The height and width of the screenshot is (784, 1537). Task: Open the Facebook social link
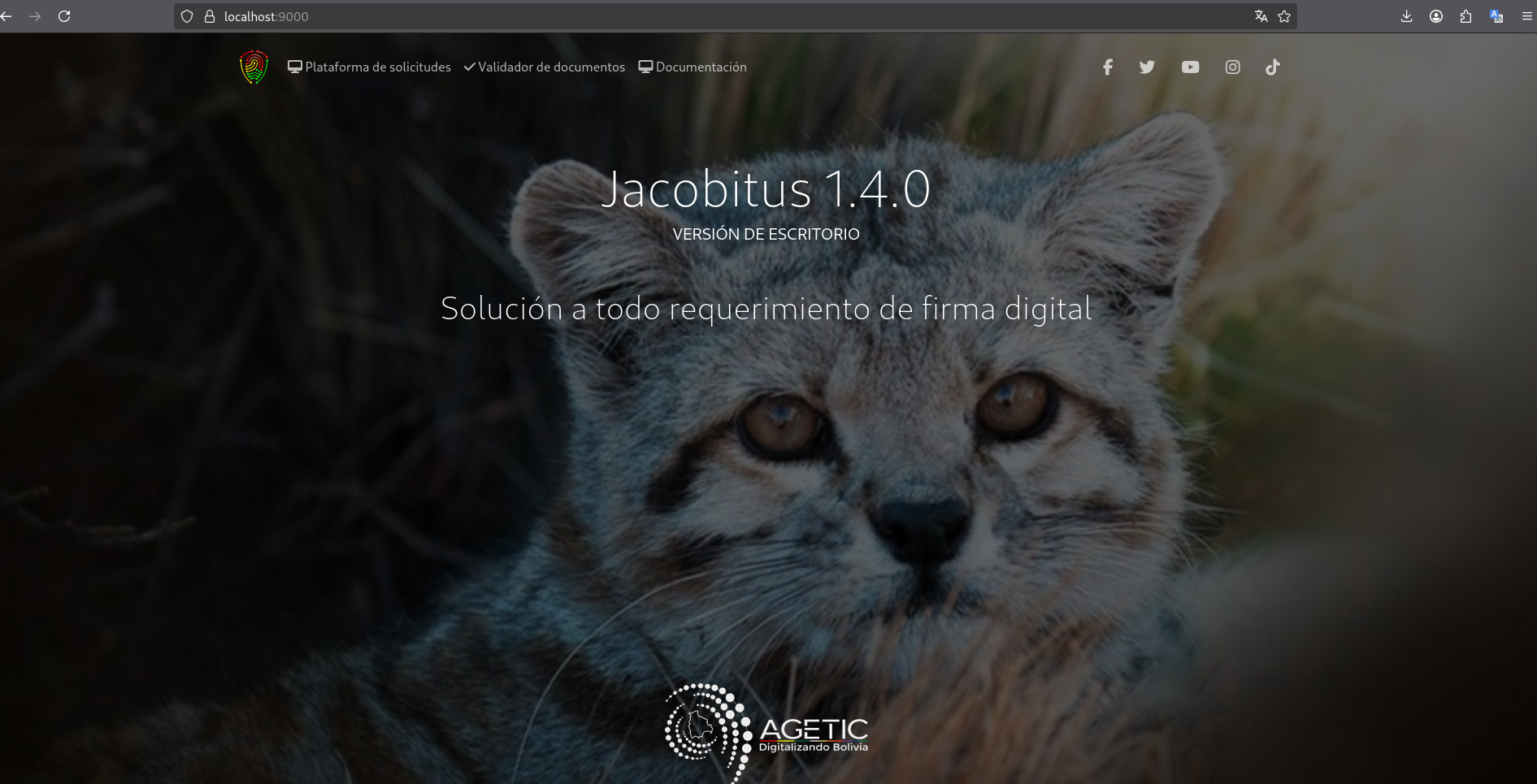[x=1107, y=67]
